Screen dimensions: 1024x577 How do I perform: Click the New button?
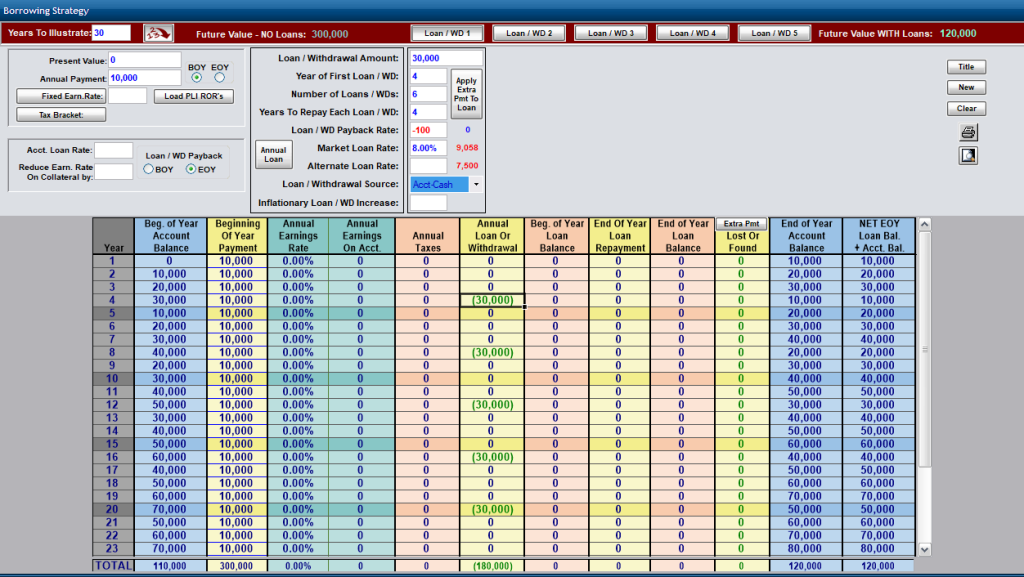(967, 87)
